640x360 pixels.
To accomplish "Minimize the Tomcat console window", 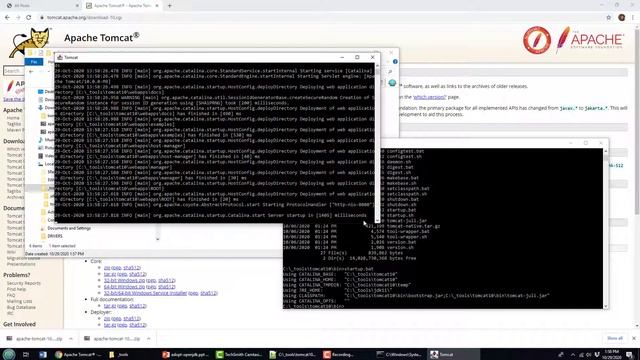I will (342, 57).
